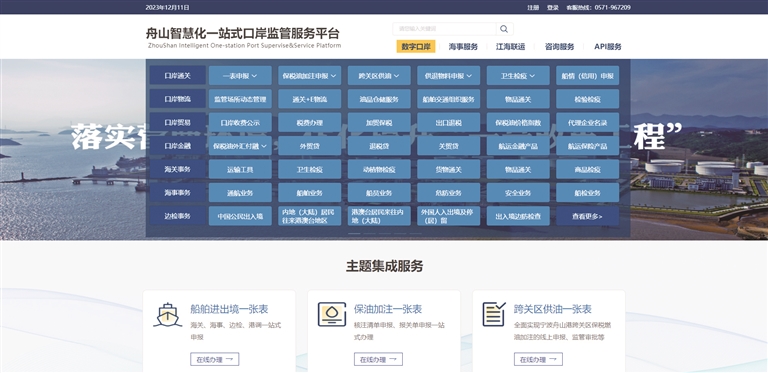The image size is (768, 373).
Task: Open 商品检验 service
Action: click(587, 169)
